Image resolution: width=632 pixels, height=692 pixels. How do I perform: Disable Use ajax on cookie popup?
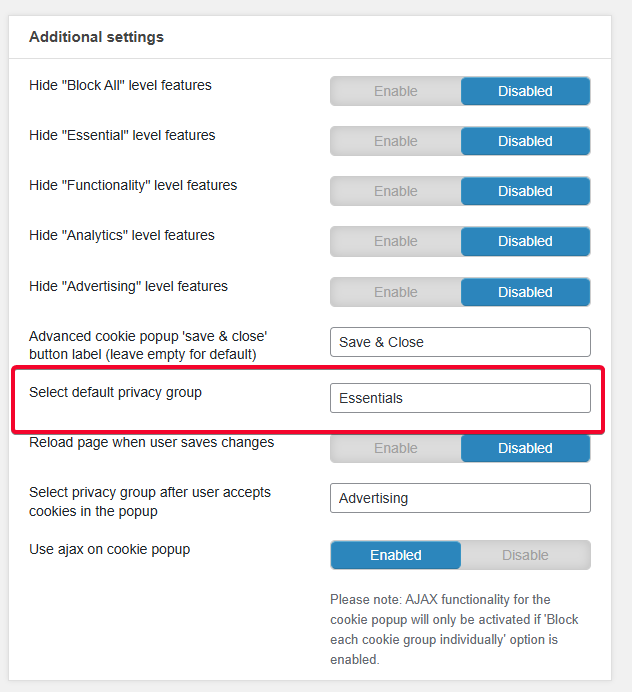click(x=525, y=555)
